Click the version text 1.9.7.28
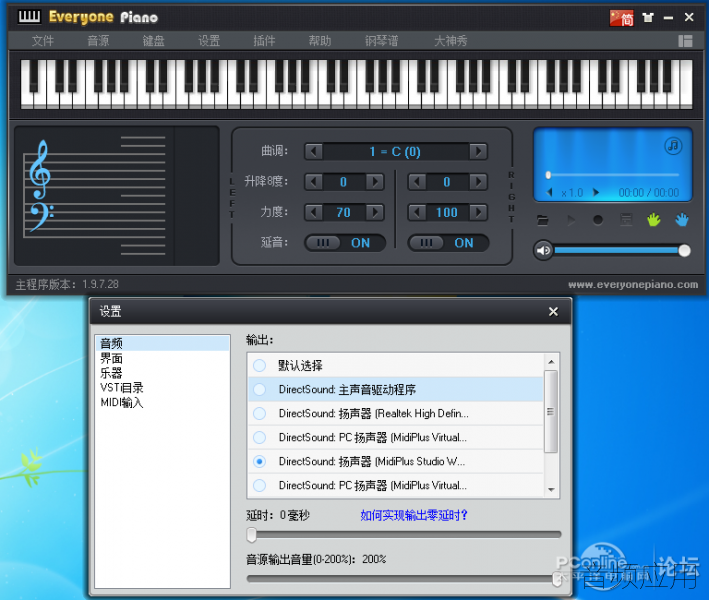 [100, 284]
